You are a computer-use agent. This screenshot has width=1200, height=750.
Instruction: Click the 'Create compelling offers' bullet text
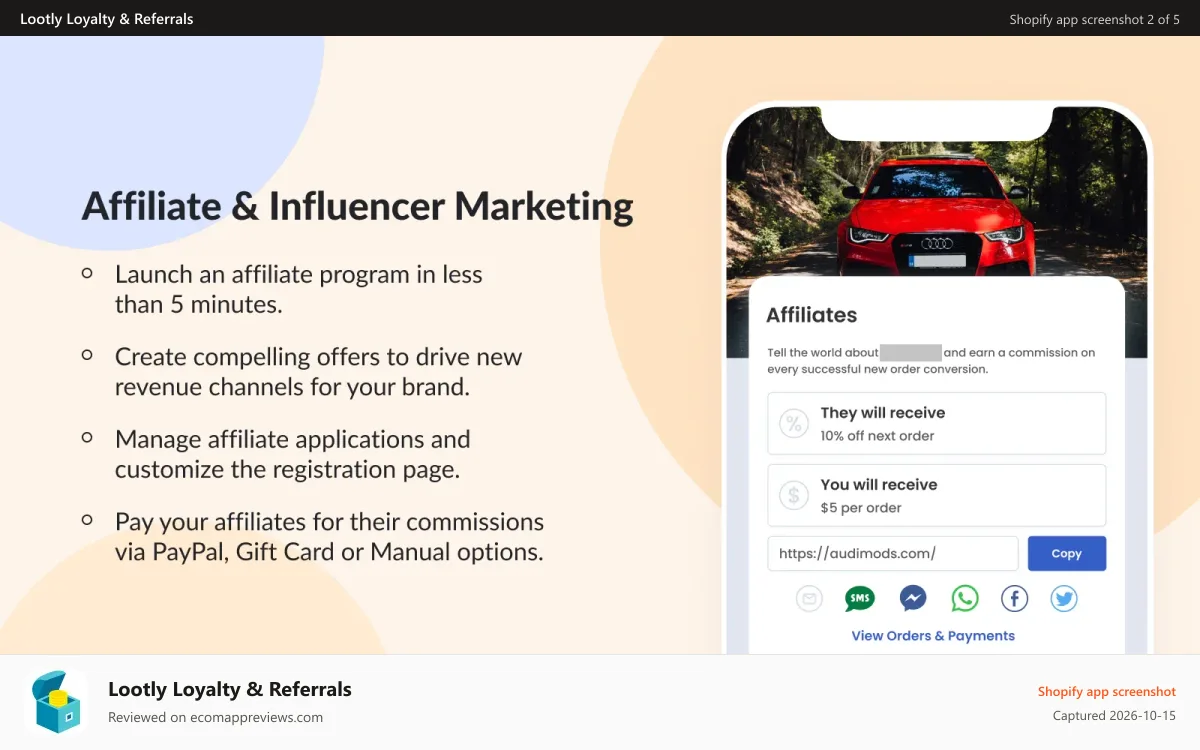tap(319, 371)
